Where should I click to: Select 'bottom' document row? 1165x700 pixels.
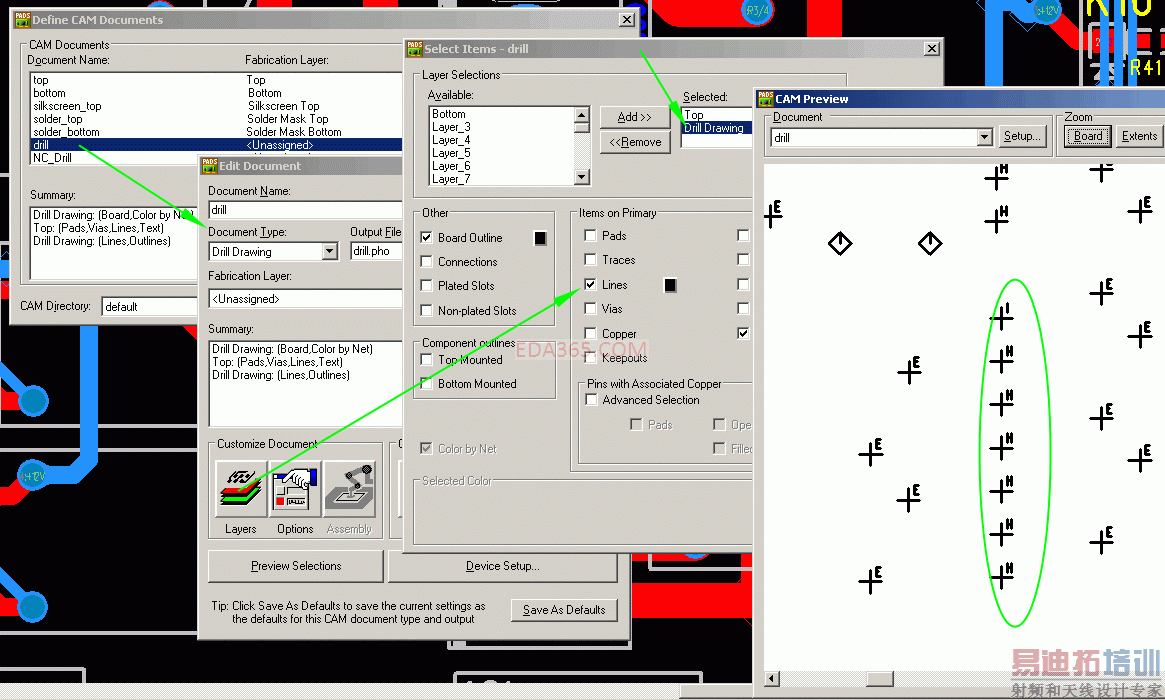point(216,93)
